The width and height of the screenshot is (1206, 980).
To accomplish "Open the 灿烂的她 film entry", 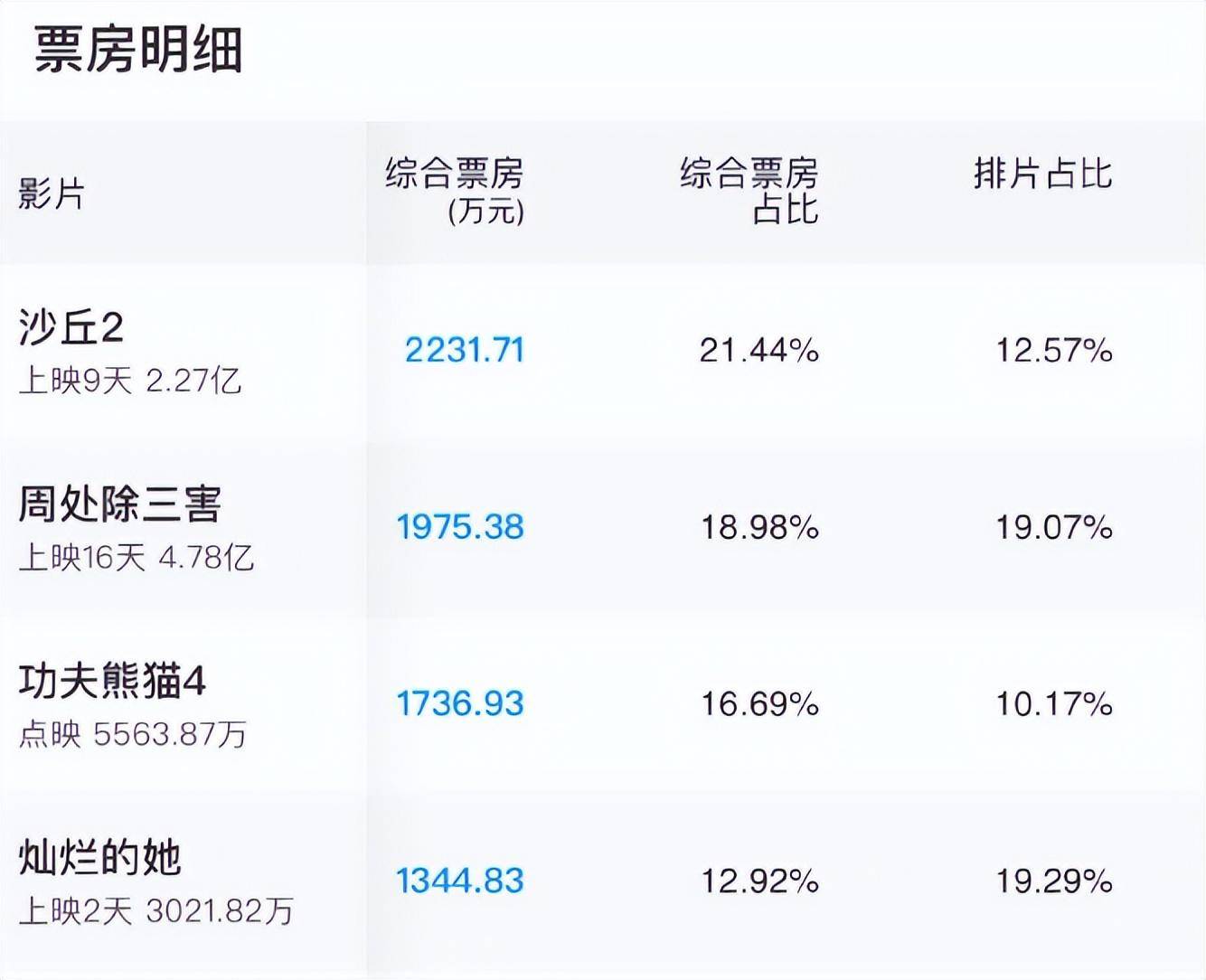I will pos(99,857).
